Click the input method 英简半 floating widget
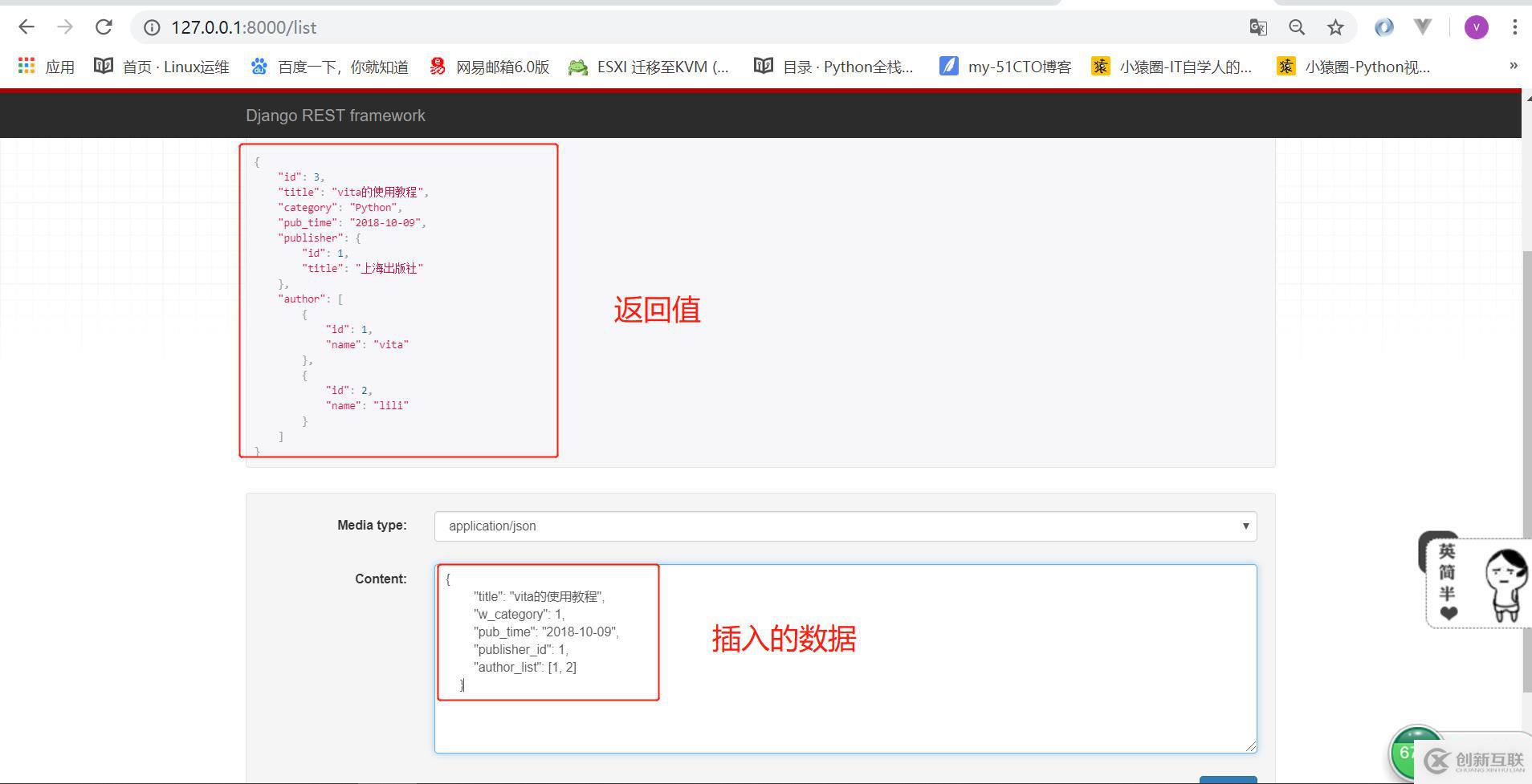Screen dimensions: 1532x784 pos(1447,583)
